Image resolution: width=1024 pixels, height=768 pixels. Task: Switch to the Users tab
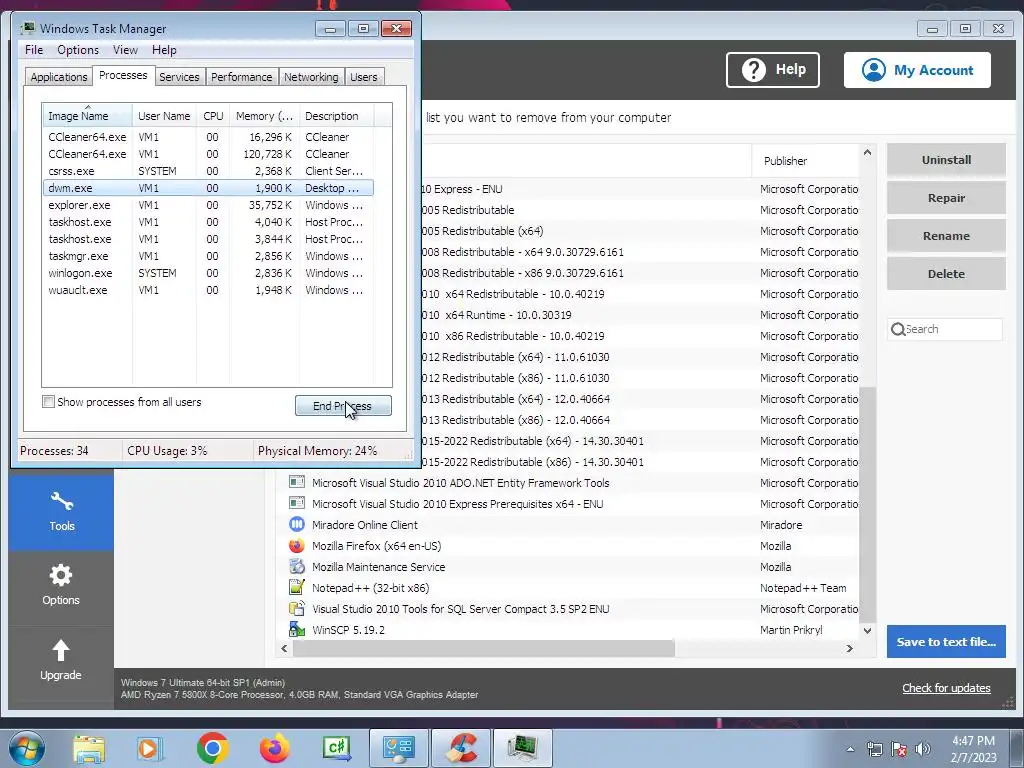point(364,77)
